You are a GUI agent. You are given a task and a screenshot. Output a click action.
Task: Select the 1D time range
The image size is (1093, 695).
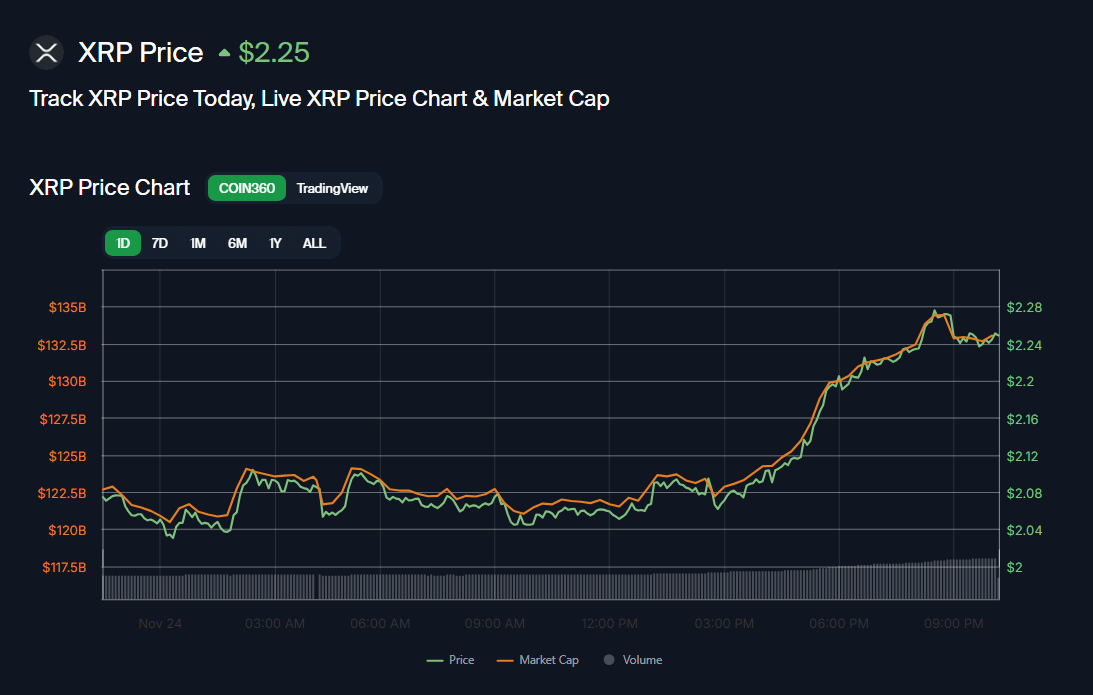[123, 243]
